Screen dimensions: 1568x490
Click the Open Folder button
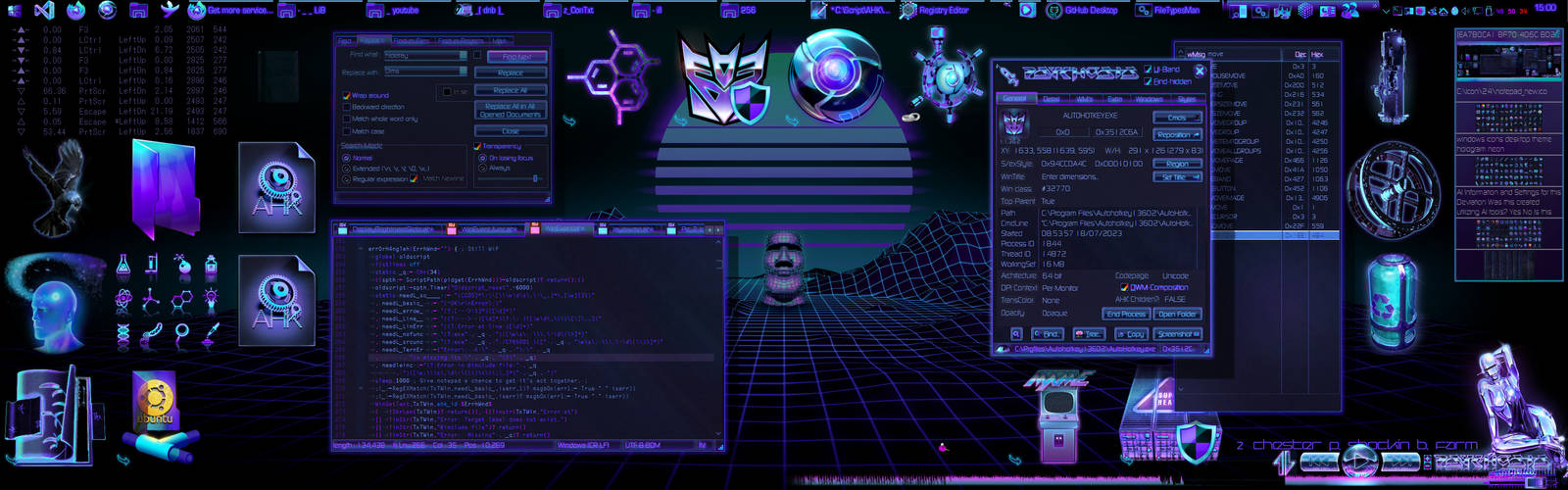click(1177, 314)
